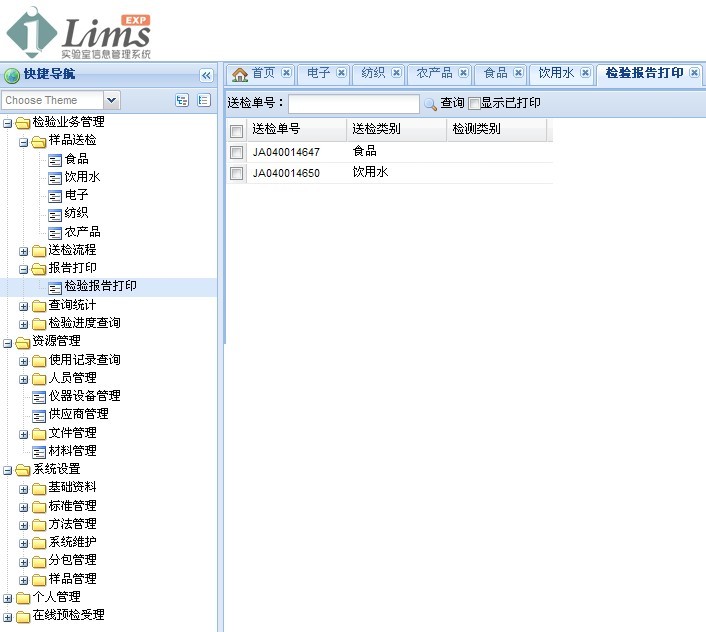Click the magnifier search icon next to 查询
Image resolution: width=706 pixels, height=632 pixels.
coord(430,103)
